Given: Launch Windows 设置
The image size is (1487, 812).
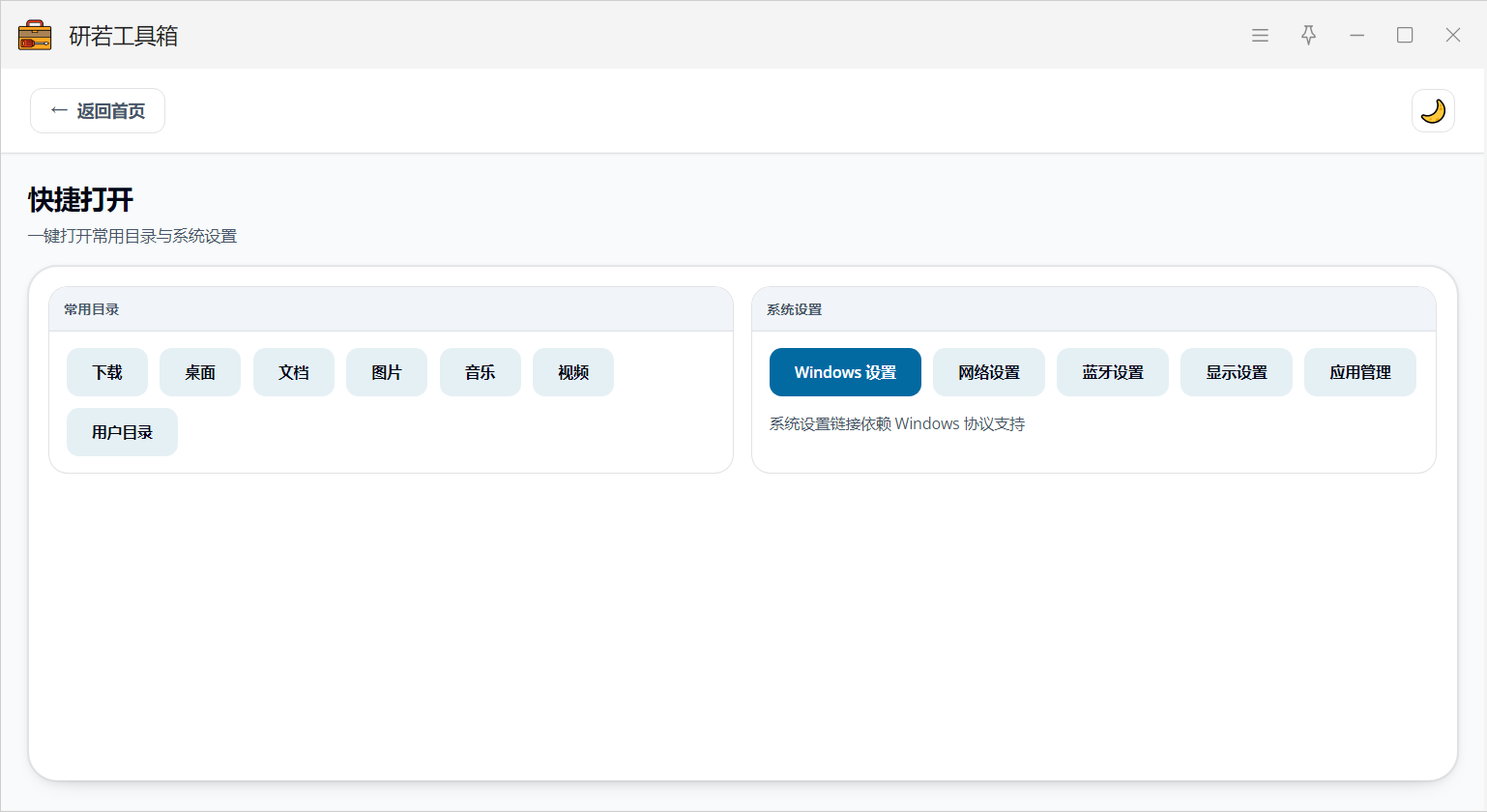Looking at the screenshot, I should click(x=845, y=372).
